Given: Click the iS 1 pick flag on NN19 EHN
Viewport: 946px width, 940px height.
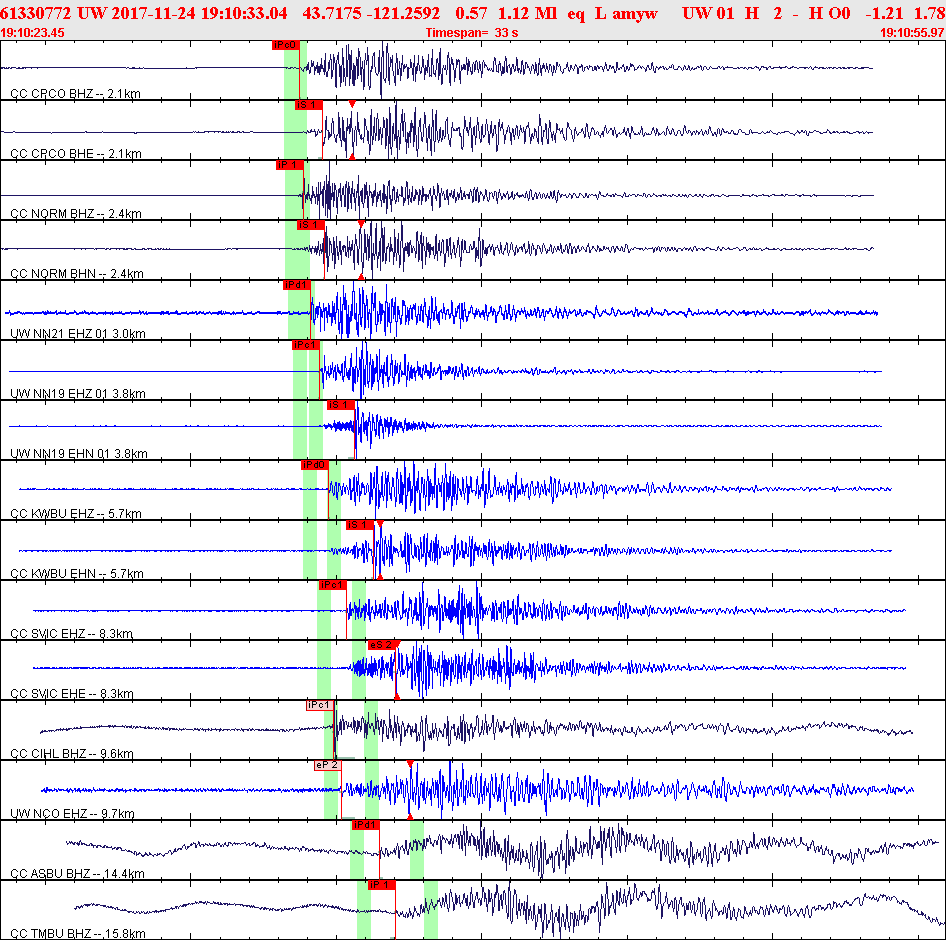Looking at the screenshot, I should [x=341, y=405].
